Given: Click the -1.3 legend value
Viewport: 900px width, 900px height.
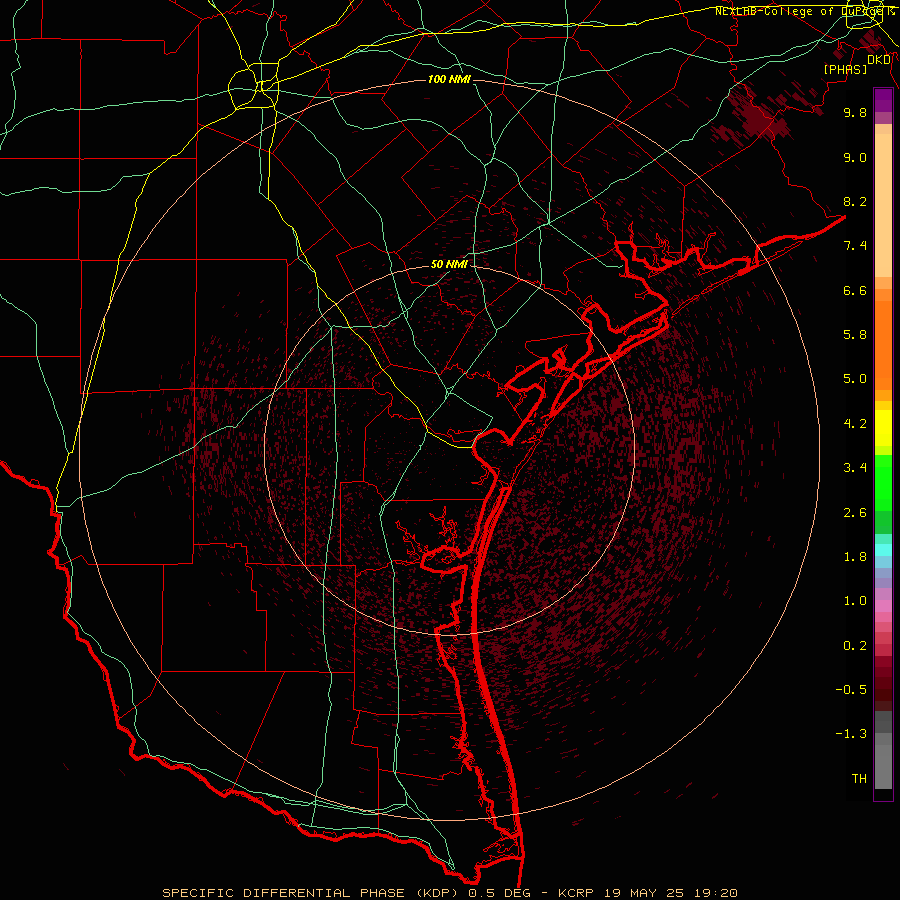Looking at the screenshot, I should [851, 734].
